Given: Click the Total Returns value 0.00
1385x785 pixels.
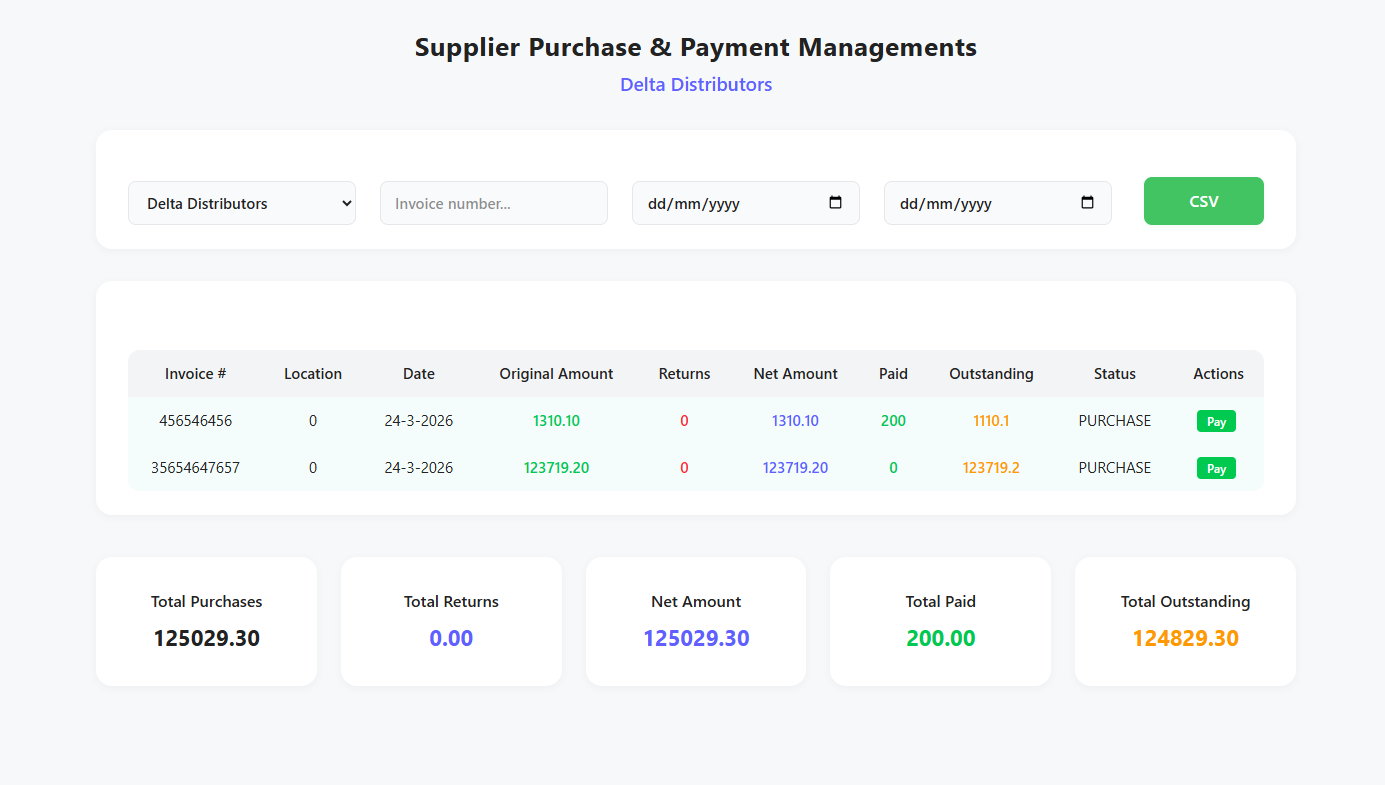Looking at the screenshot, I should tap(451, 638).
